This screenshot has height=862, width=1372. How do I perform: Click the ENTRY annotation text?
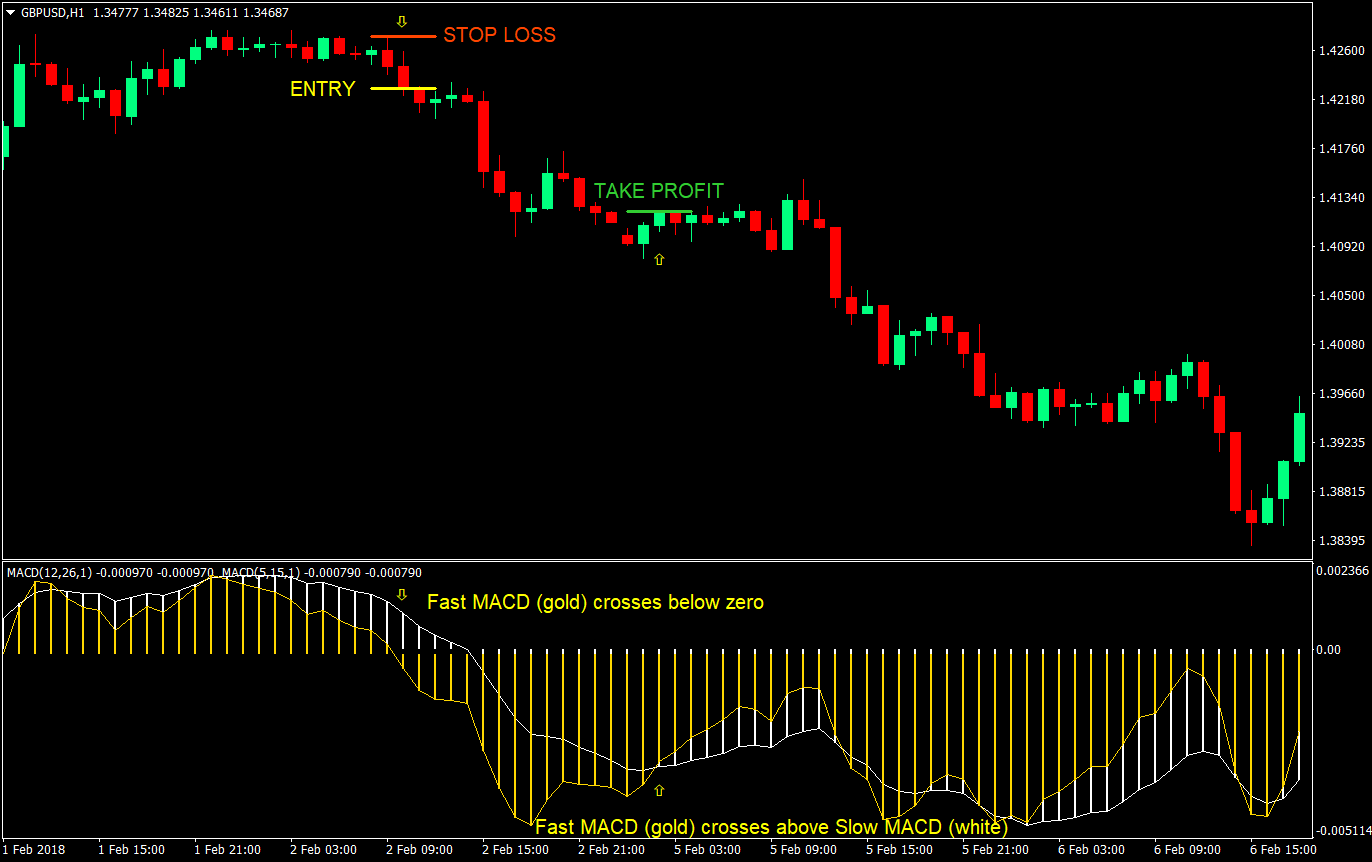[322, 89]
